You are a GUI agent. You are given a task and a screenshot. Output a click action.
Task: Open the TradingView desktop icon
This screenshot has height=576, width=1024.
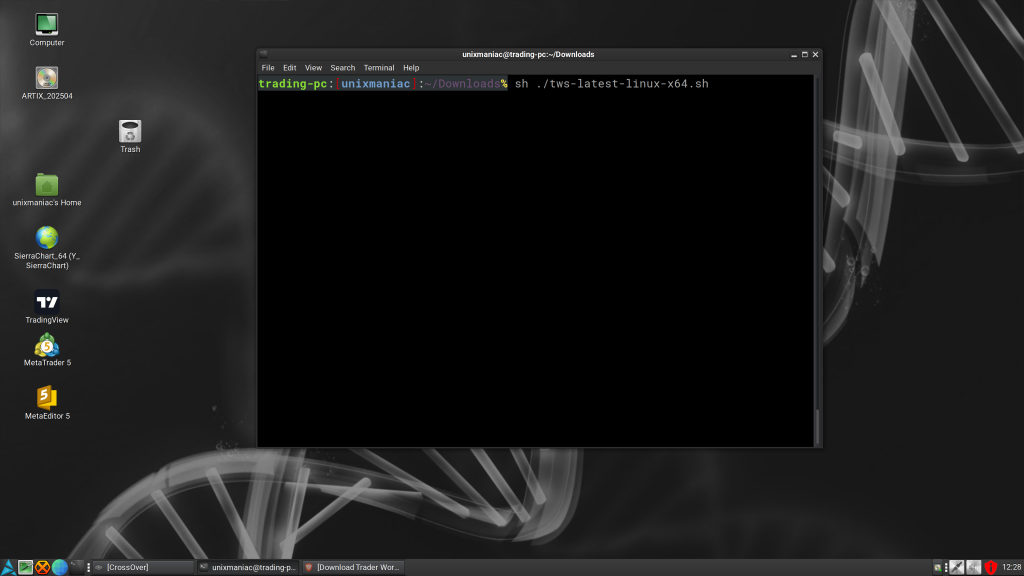(46, 301)
